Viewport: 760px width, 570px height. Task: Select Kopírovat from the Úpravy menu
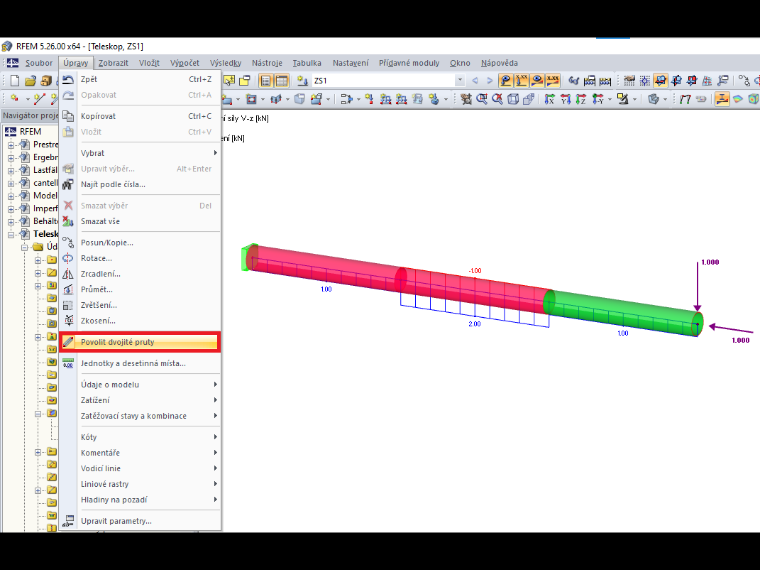pos(140,116)
